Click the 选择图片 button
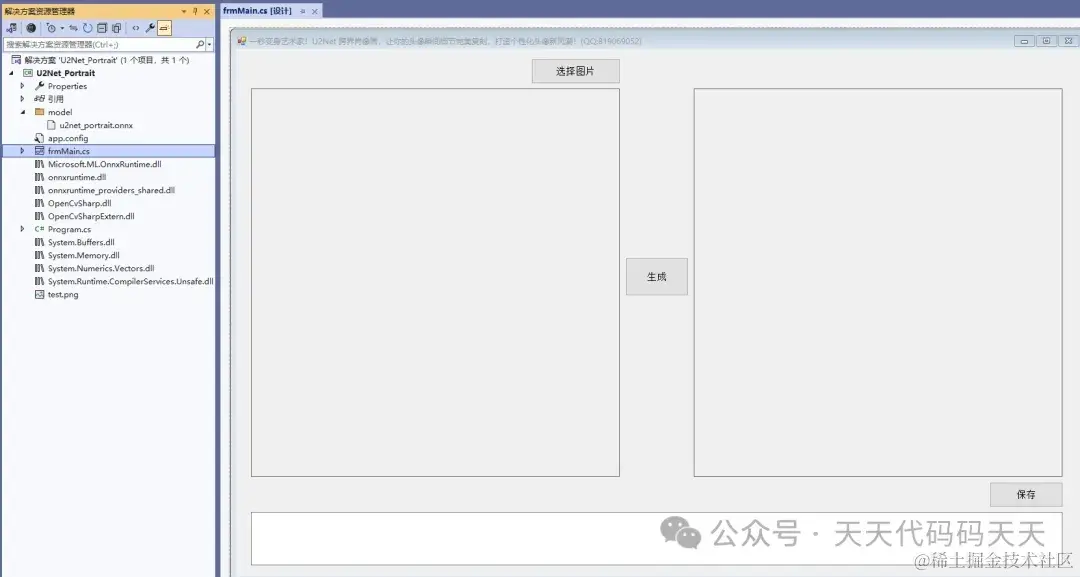This screenshot has width=1080, height=577. [x=575, y=70]
